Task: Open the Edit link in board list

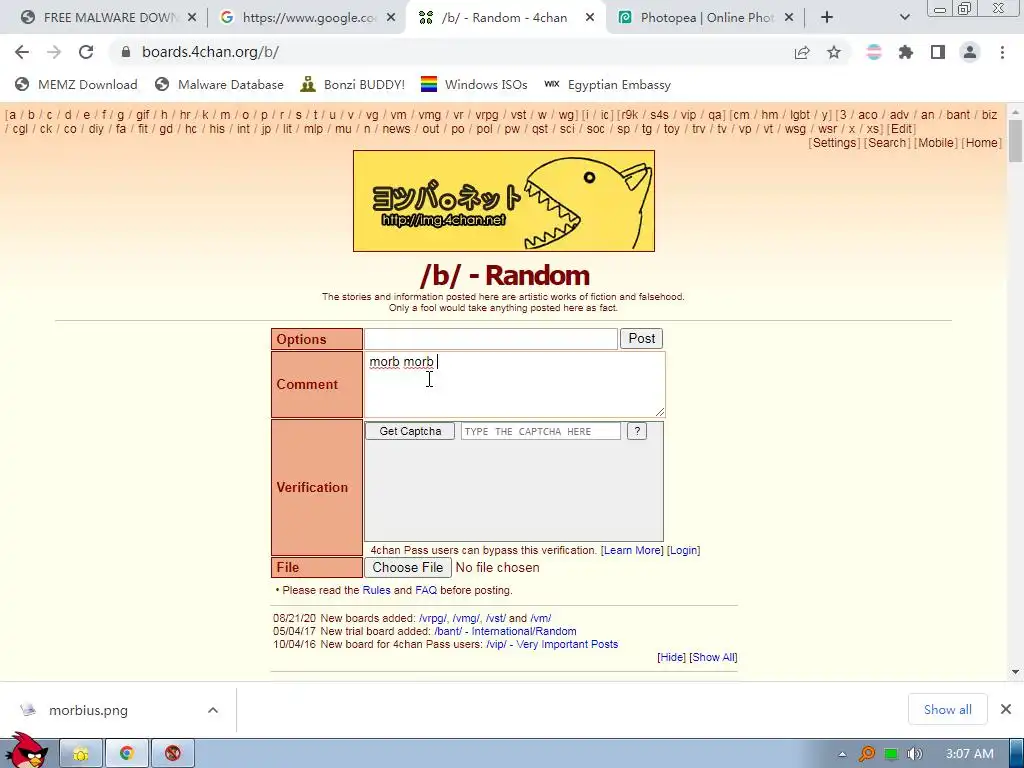Action: point(901,129)
